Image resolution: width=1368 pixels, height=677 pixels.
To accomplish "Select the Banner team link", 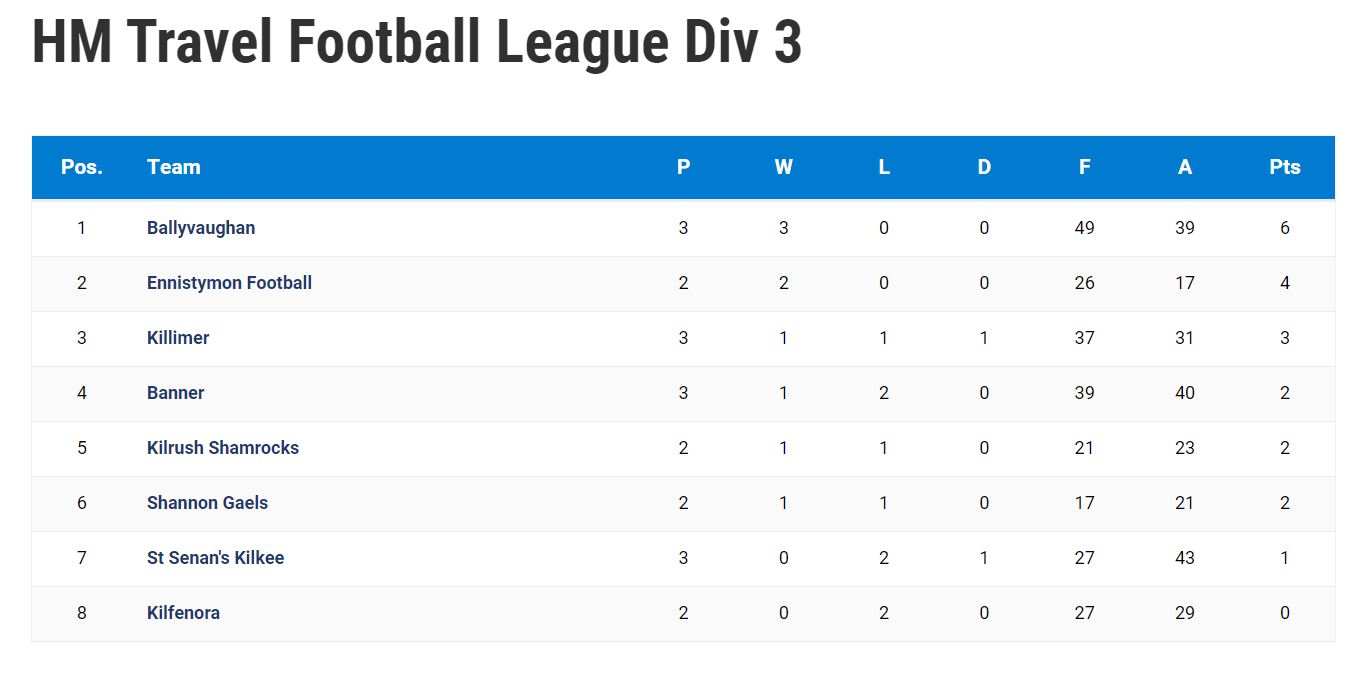I will pos(175,393).
